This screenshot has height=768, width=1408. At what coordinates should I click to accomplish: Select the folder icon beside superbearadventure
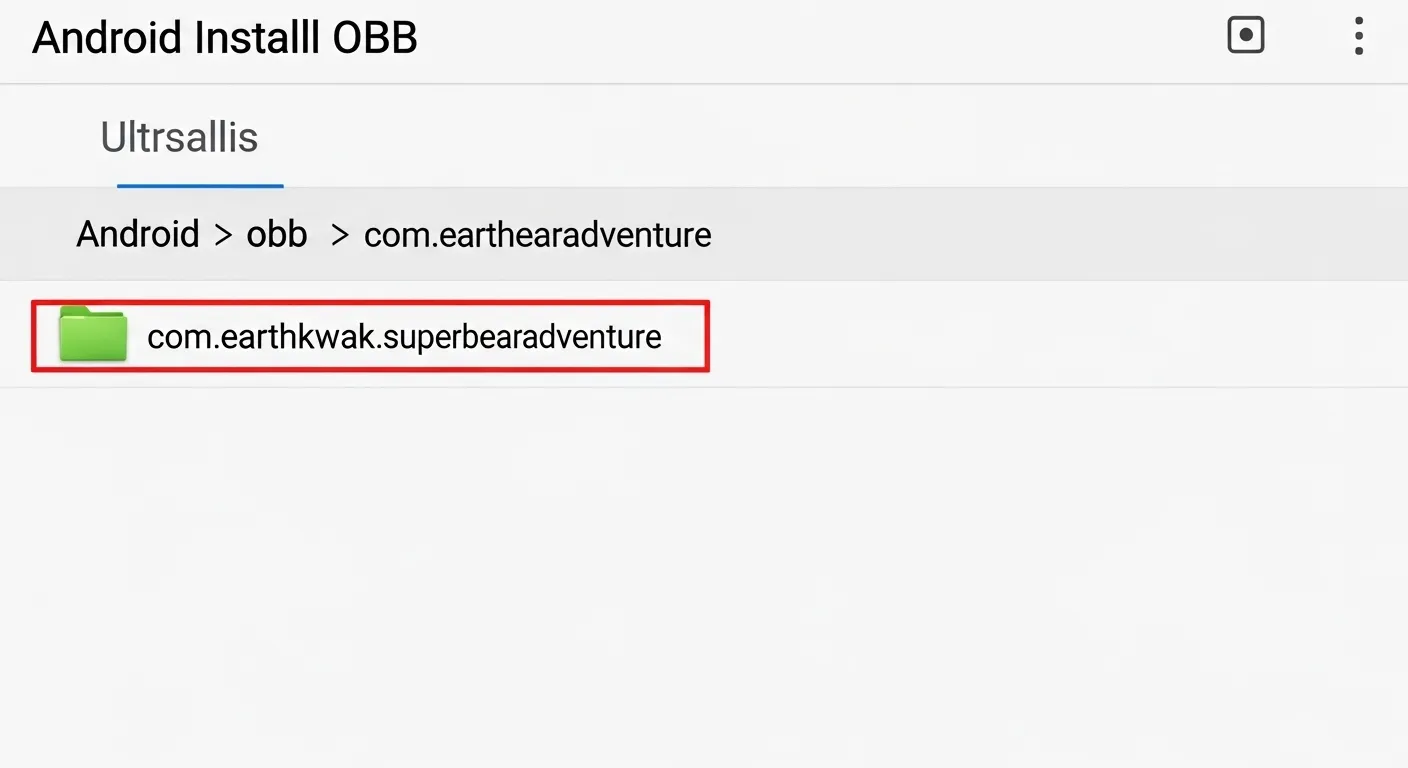tap(93, 336)
